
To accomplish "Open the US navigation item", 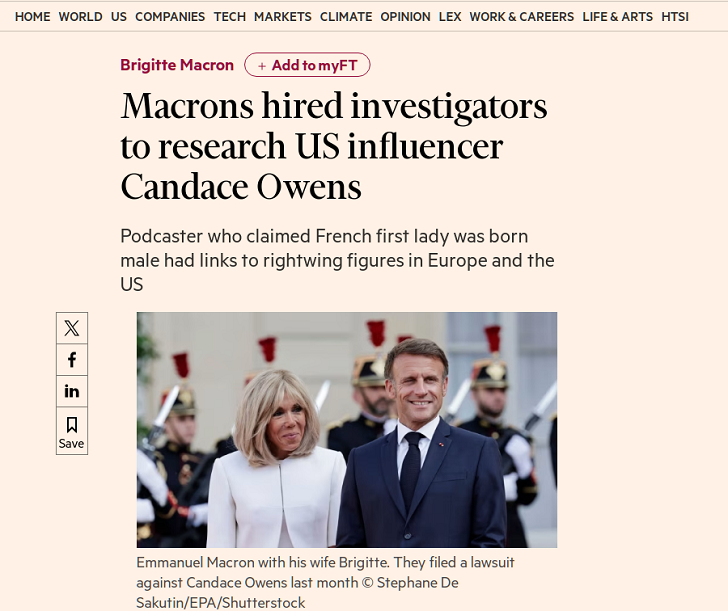I will click(119, 17).
